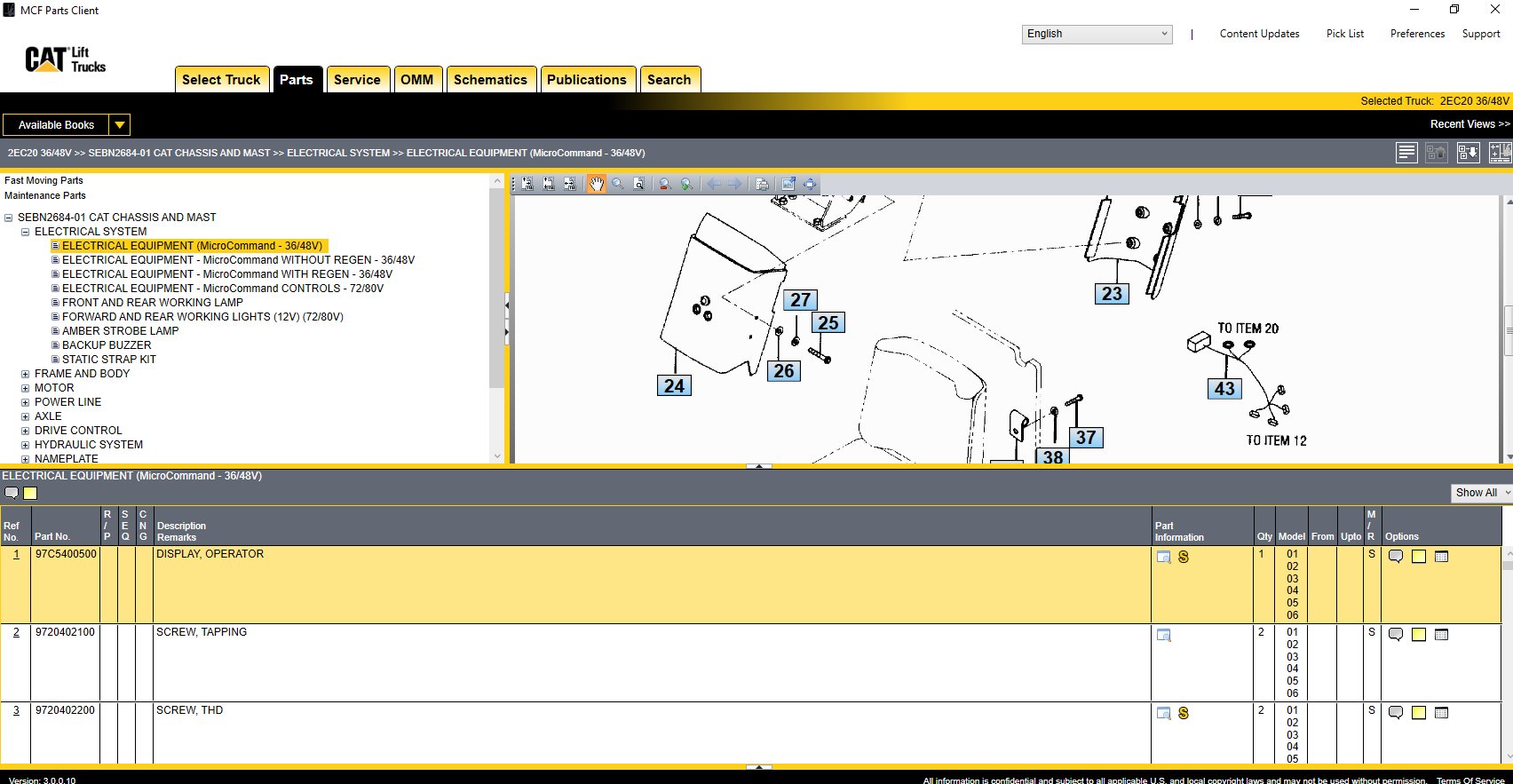Open part information for SCREW, TAPPING
The height and width of the screenshot is (784, 1513).
(1163, 635)
